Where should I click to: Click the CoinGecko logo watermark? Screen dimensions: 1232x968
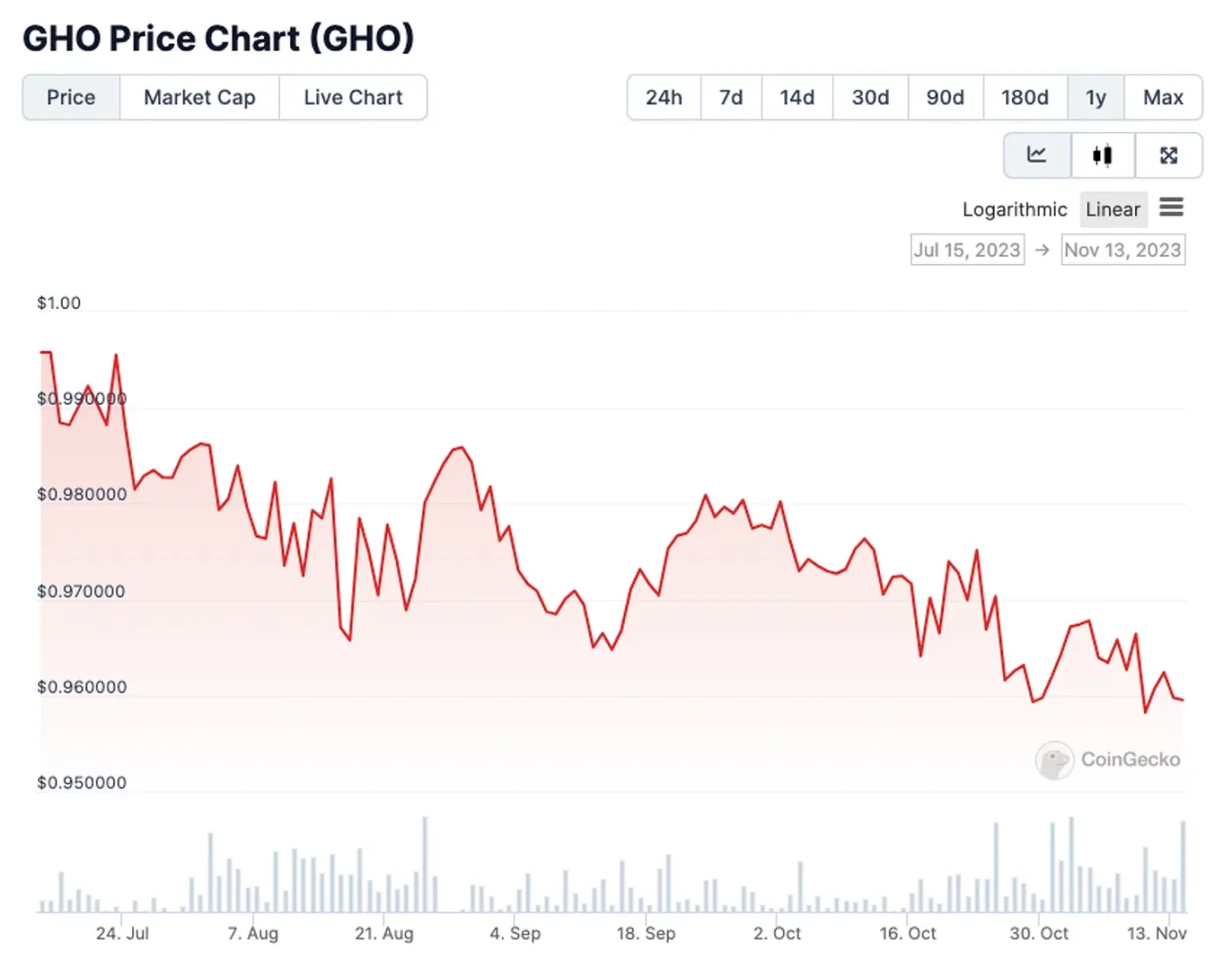click(1108, 760)
